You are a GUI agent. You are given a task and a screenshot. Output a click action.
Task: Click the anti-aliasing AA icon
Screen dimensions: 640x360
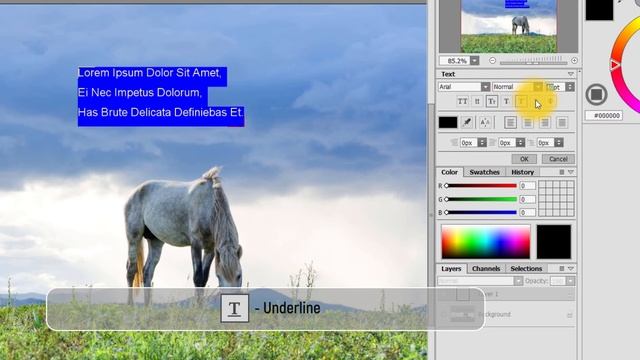tap(485, 122)
